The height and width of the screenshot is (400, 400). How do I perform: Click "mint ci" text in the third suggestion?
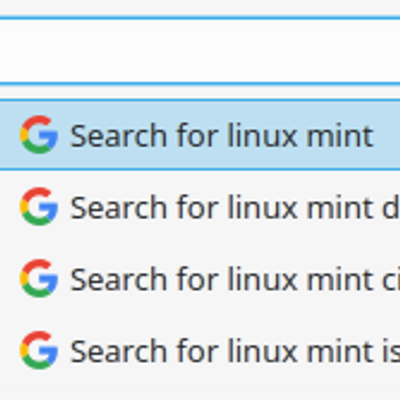point(353,278)
